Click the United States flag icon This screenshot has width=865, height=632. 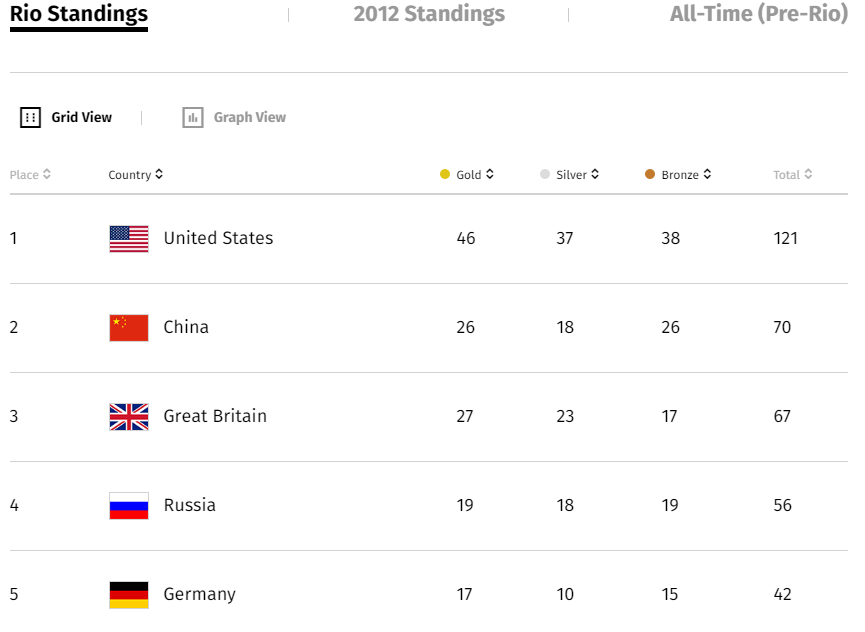[129, 239]
